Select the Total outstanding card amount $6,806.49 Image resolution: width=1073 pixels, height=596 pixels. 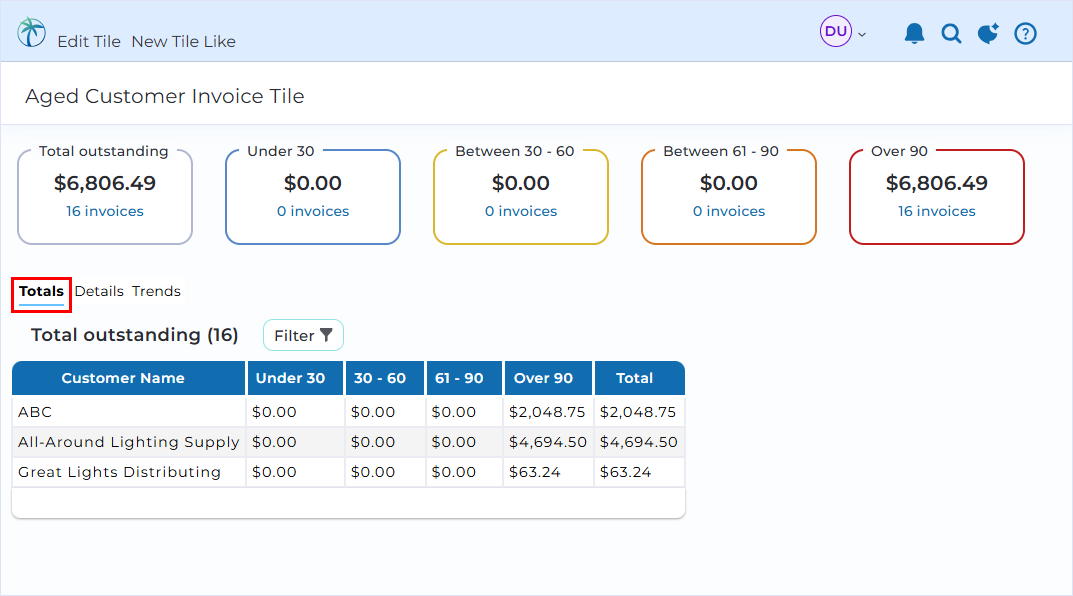105,183
